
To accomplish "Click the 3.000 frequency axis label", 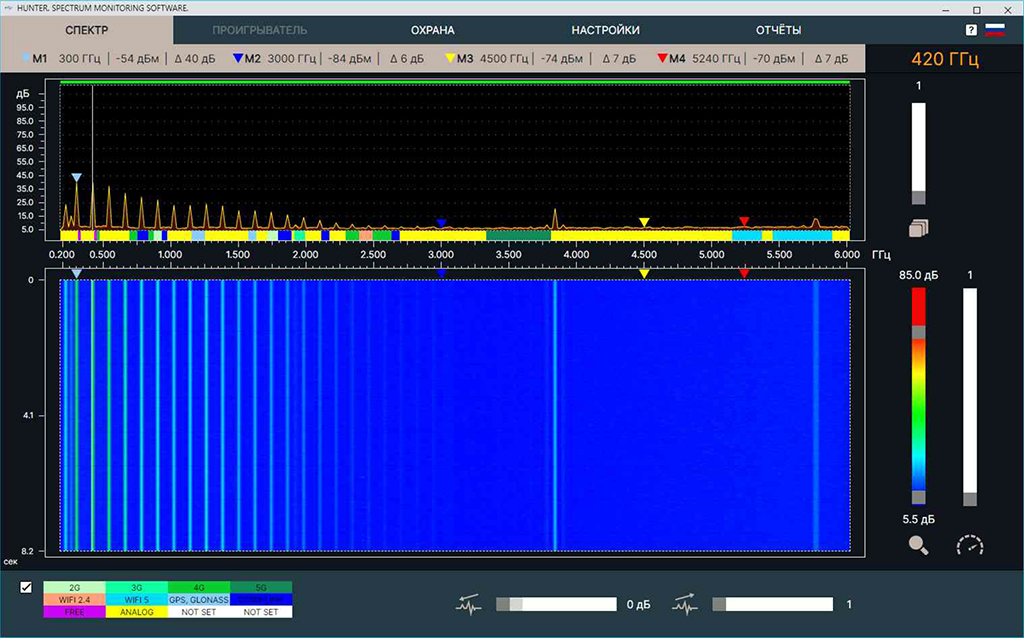I will tap(441, 254).
